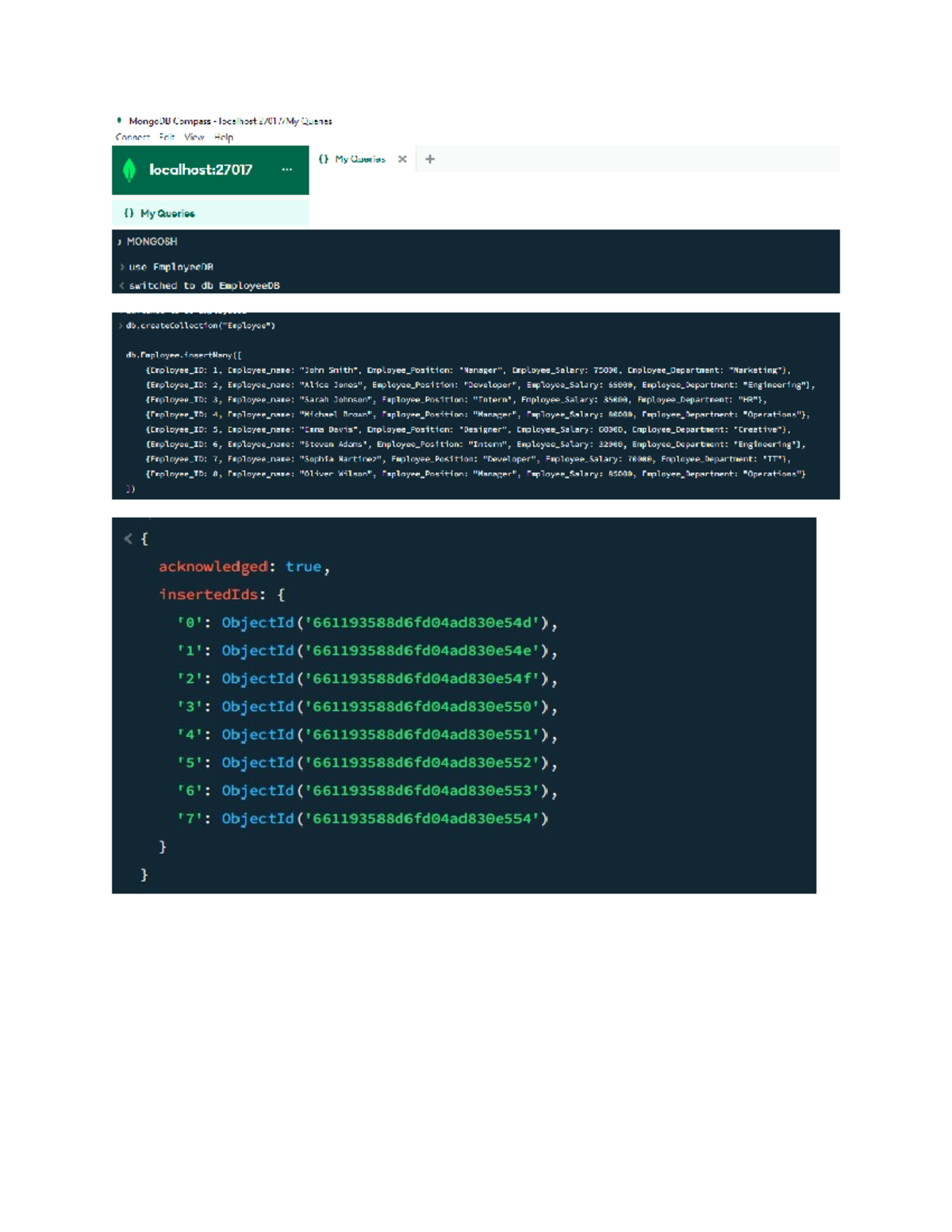Click the insertedIds key in output
The height and width of the screenshot is (1232, 952).
pos(208,595)
